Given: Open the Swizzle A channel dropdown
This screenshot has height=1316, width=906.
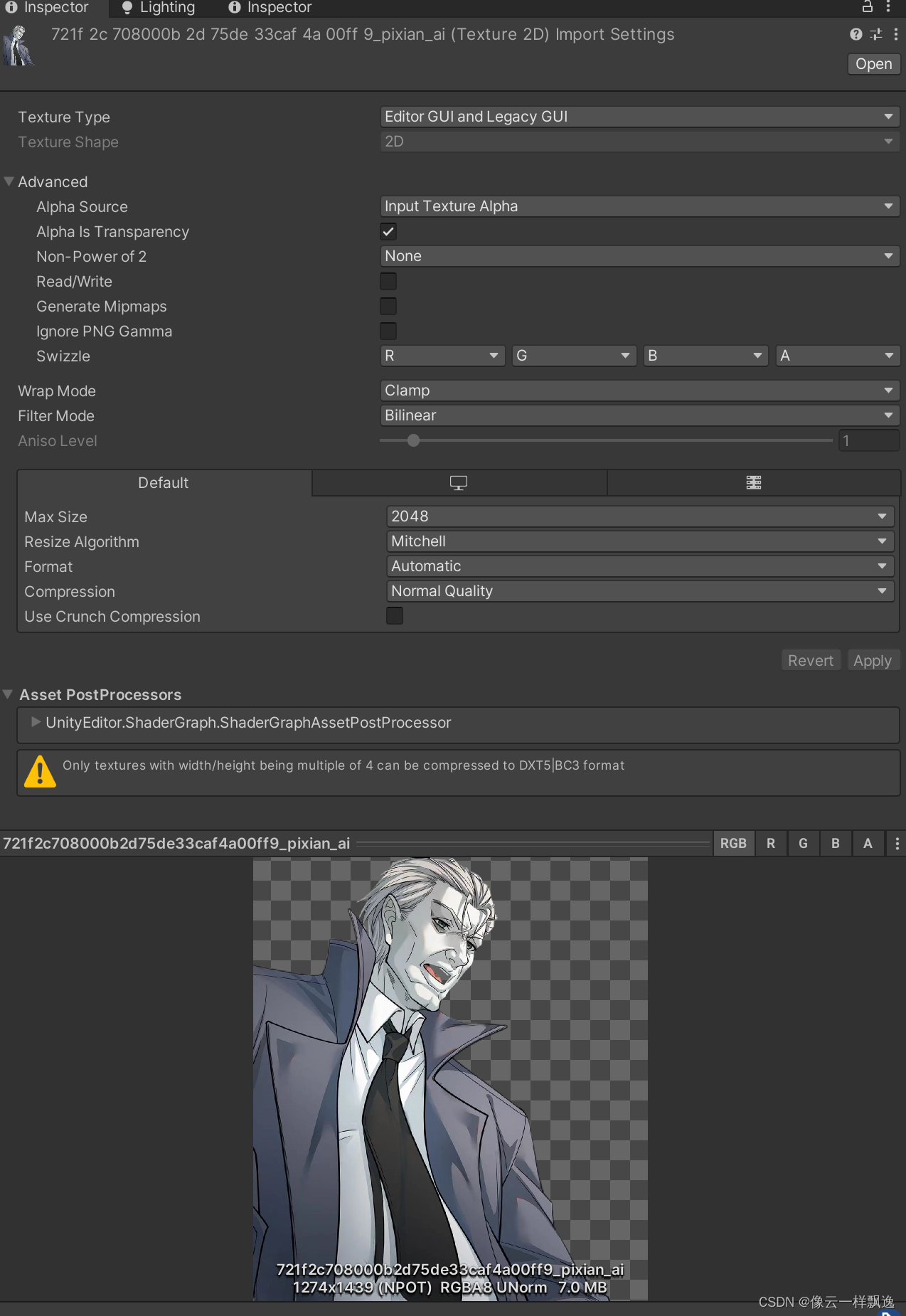Looking at the screenshot, I should [x=838, y=356].
